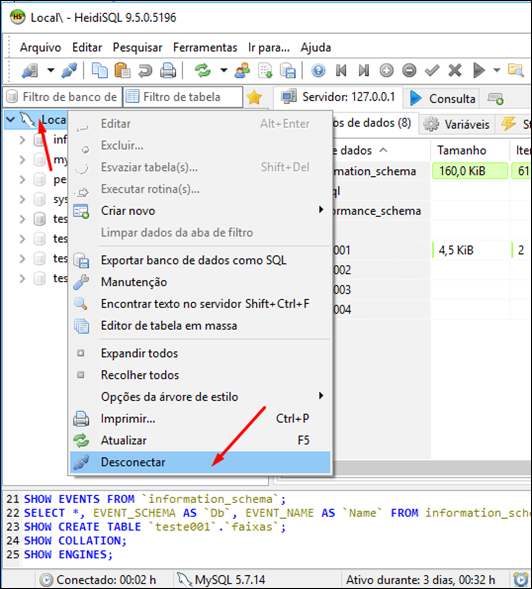Click the database filter input field

[62, 97]
